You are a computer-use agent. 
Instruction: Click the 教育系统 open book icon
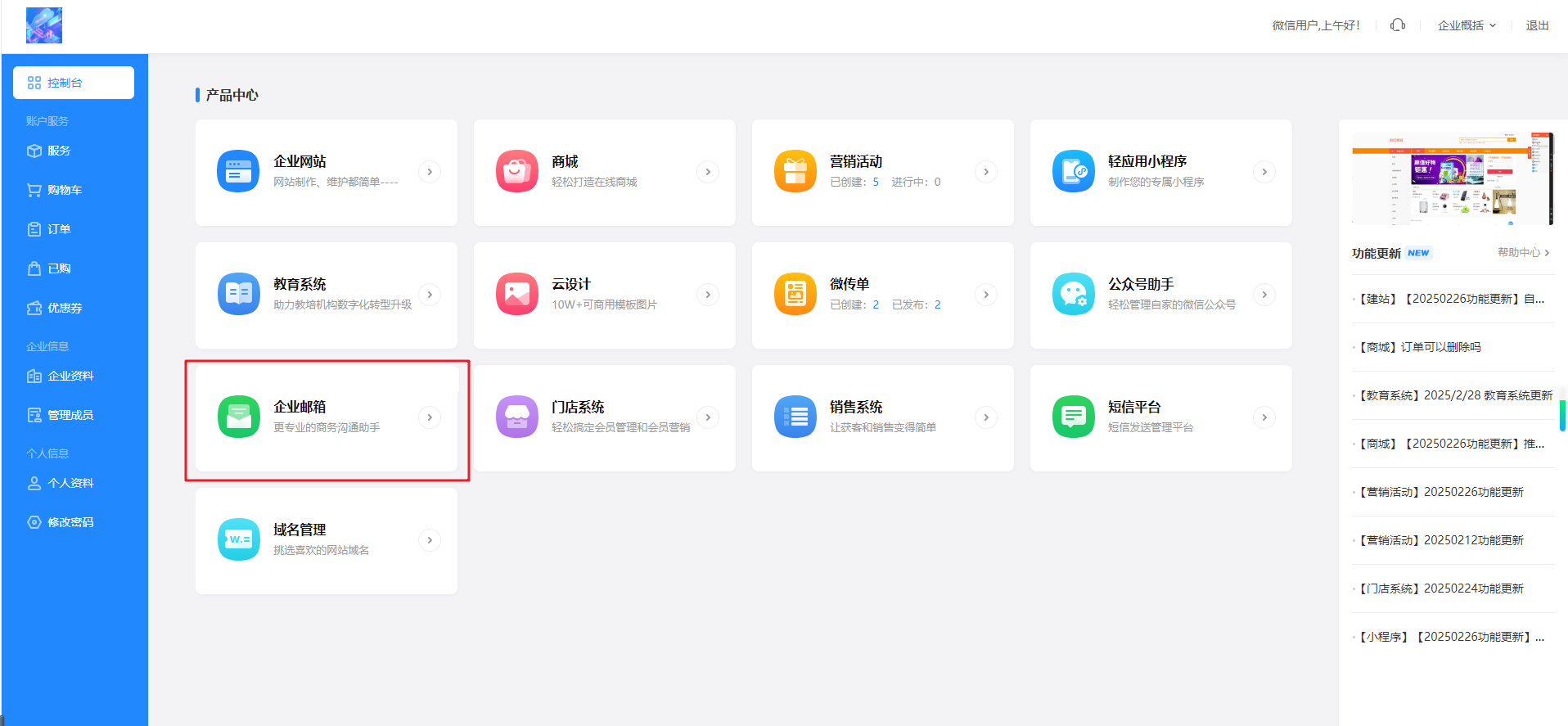point(238,294)
